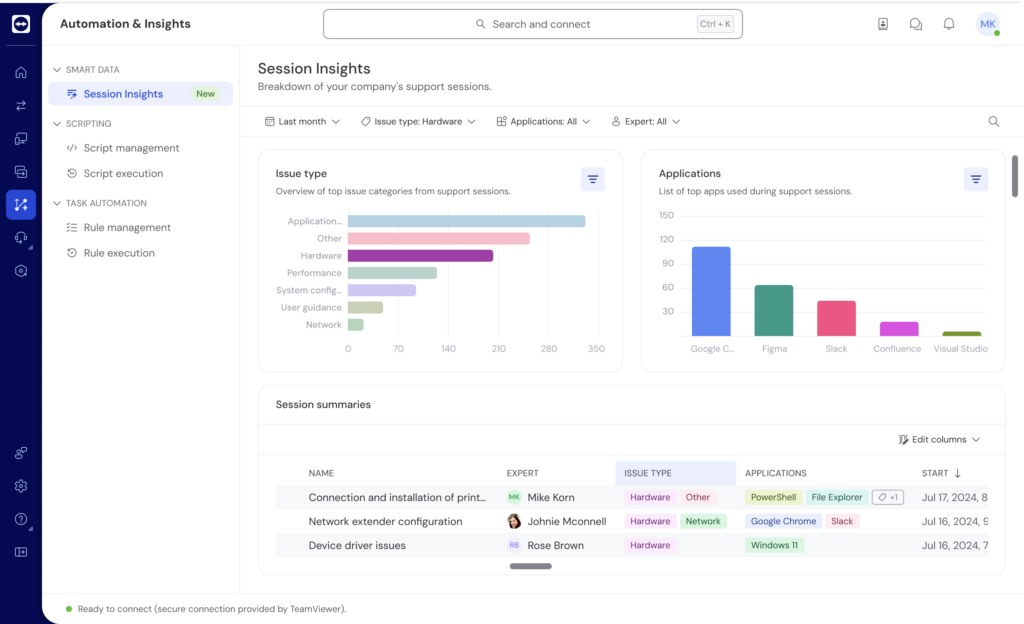Open the filter icon on the Issue type chart

(593, 179)
